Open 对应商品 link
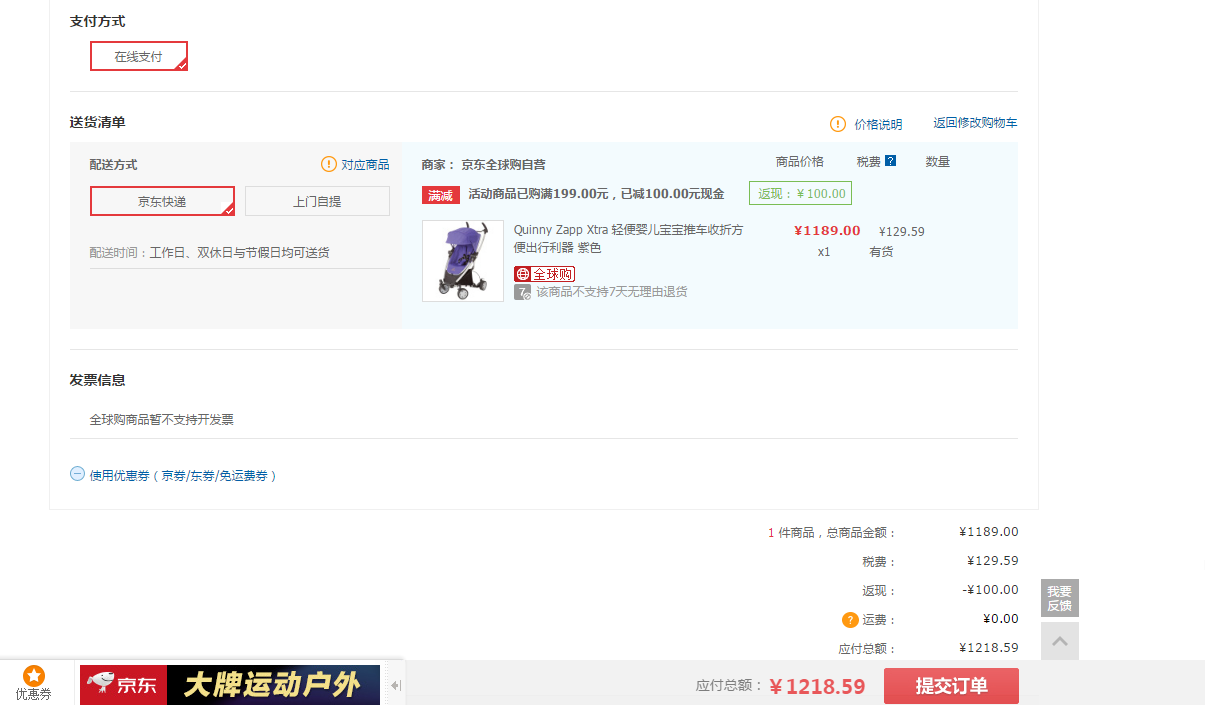Screen dimensions: 1205x705 pyautogui.click(x=365, y=164)
